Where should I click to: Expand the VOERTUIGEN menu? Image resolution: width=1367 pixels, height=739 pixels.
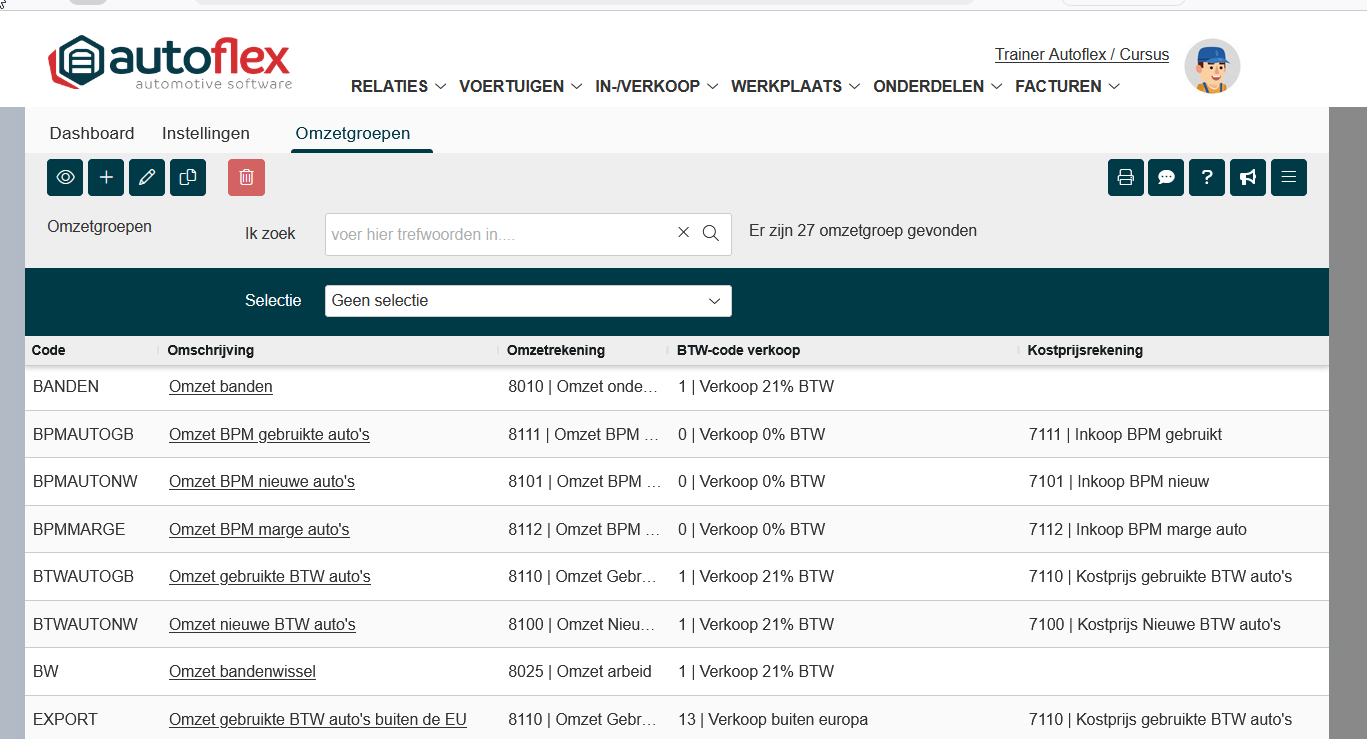pyautogui.click(x=520, y=87)
